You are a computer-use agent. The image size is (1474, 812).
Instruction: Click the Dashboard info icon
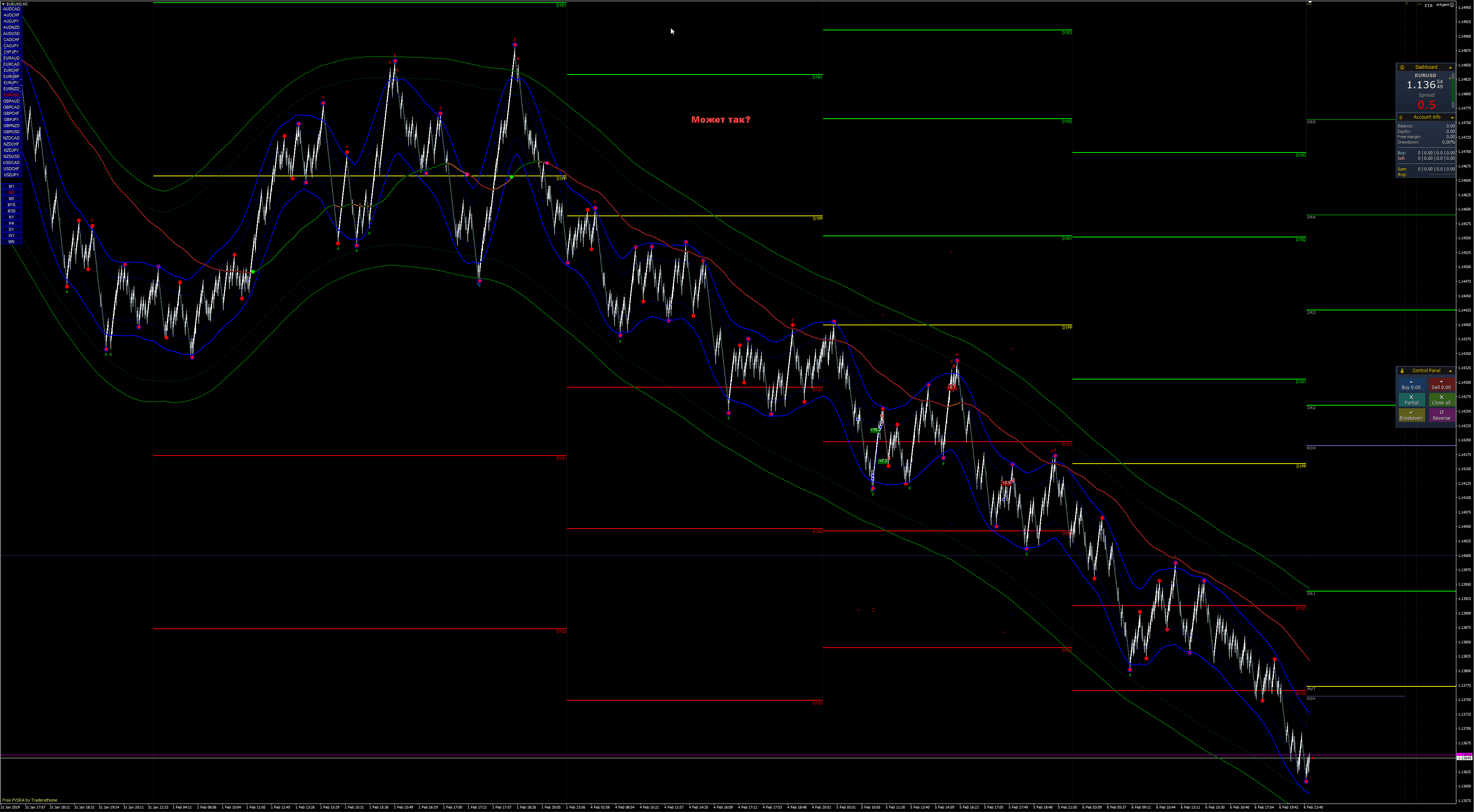1402,67
